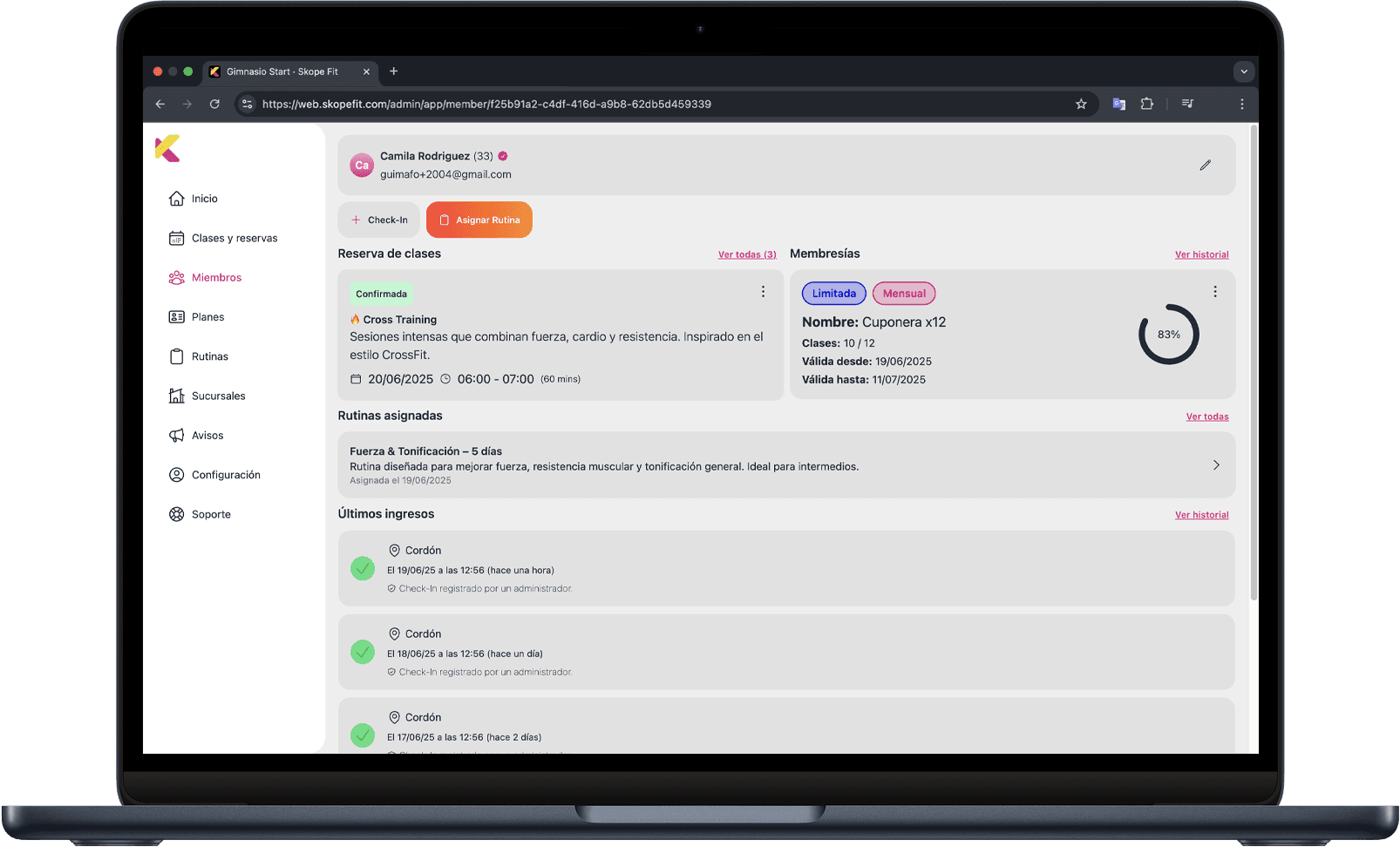The image size is (1400, 847).
Task: Open the Avisos announcements section
Action: [207, 435]
